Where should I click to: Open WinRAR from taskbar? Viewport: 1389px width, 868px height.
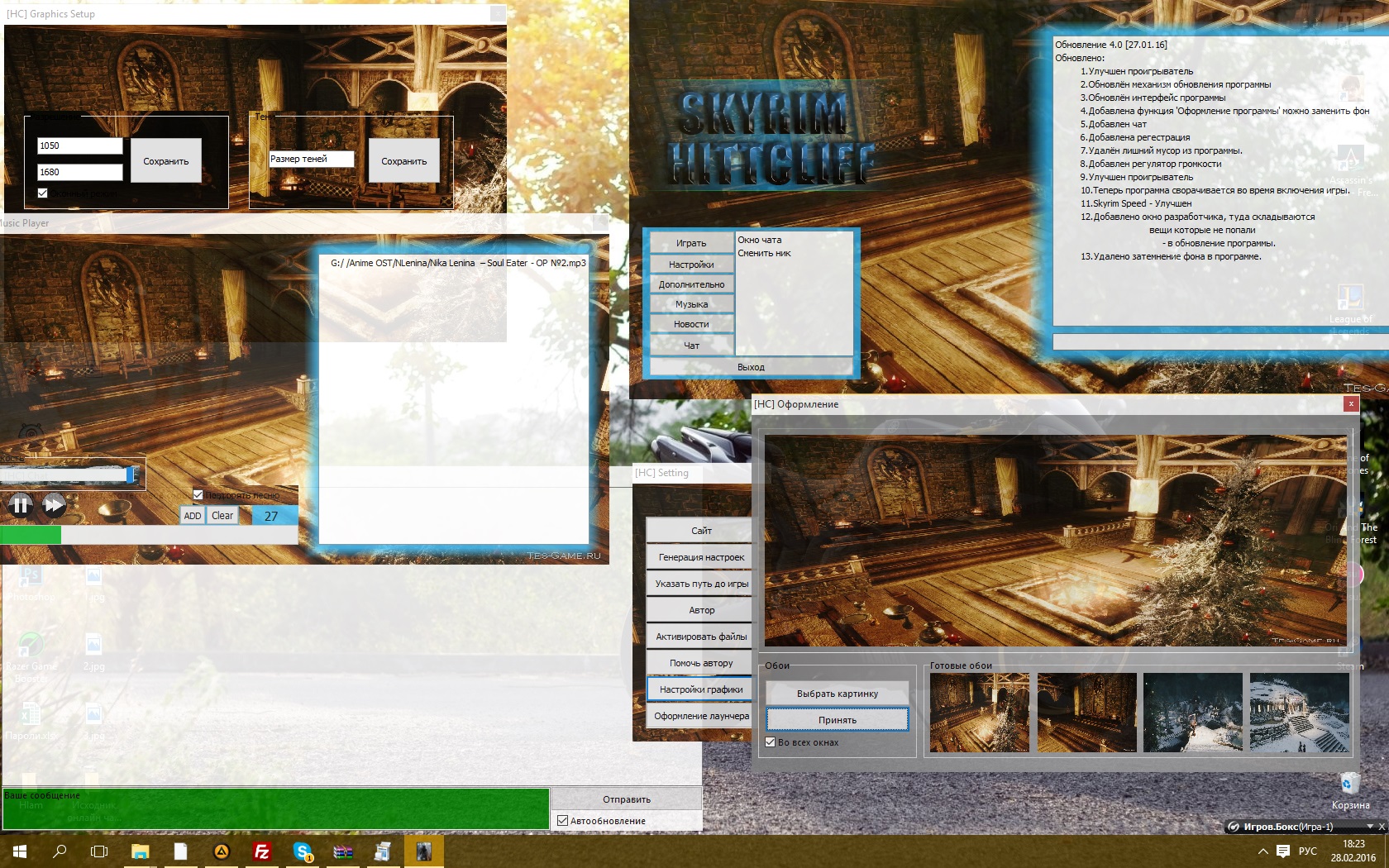[x=342, y=851]
